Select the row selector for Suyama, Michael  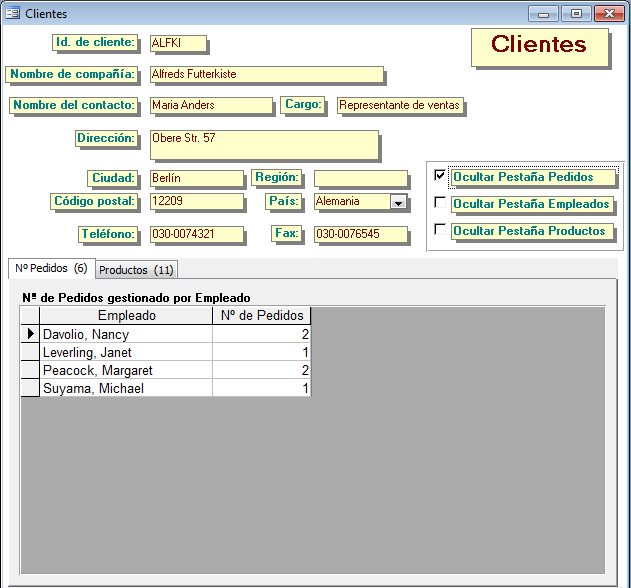click(30, 388)
